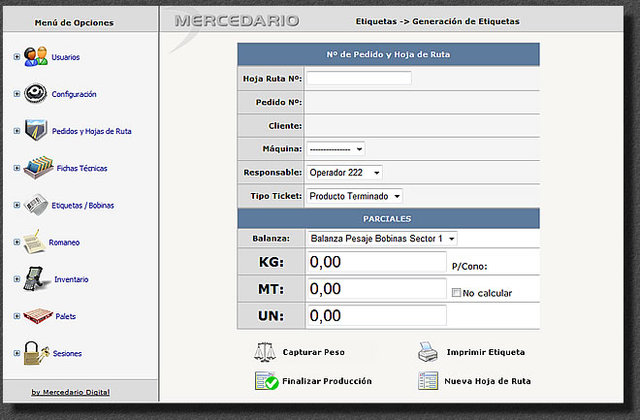Click the Nueva Hoja de Ruta label

pos(488,381)
